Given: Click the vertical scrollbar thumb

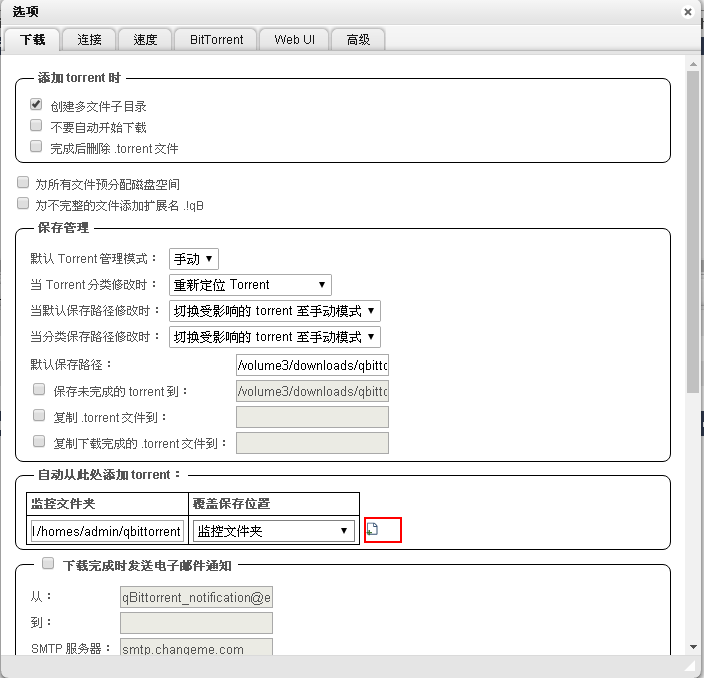Looking at the screenshot, I should tap(693, 232).
